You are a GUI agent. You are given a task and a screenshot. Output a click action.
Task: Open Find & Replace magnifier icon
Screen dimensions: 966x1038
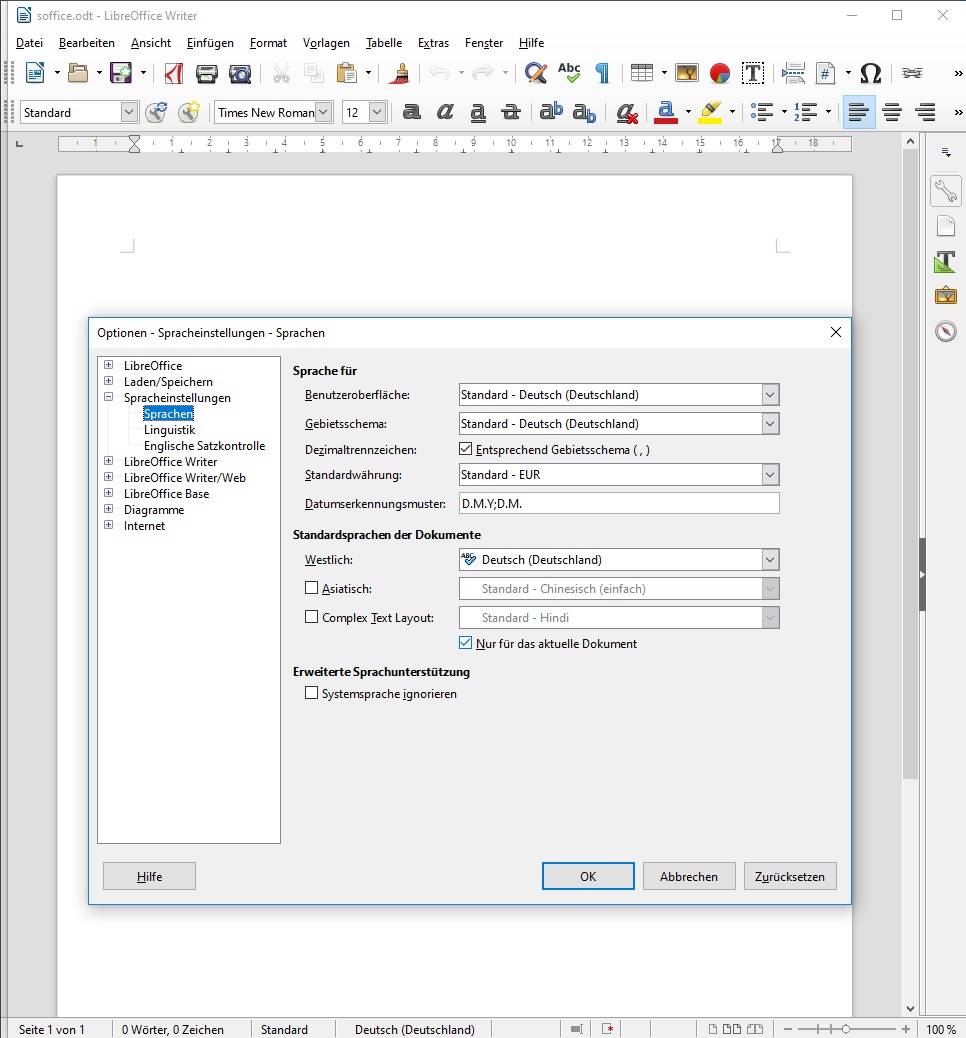(x=536, y=73)
